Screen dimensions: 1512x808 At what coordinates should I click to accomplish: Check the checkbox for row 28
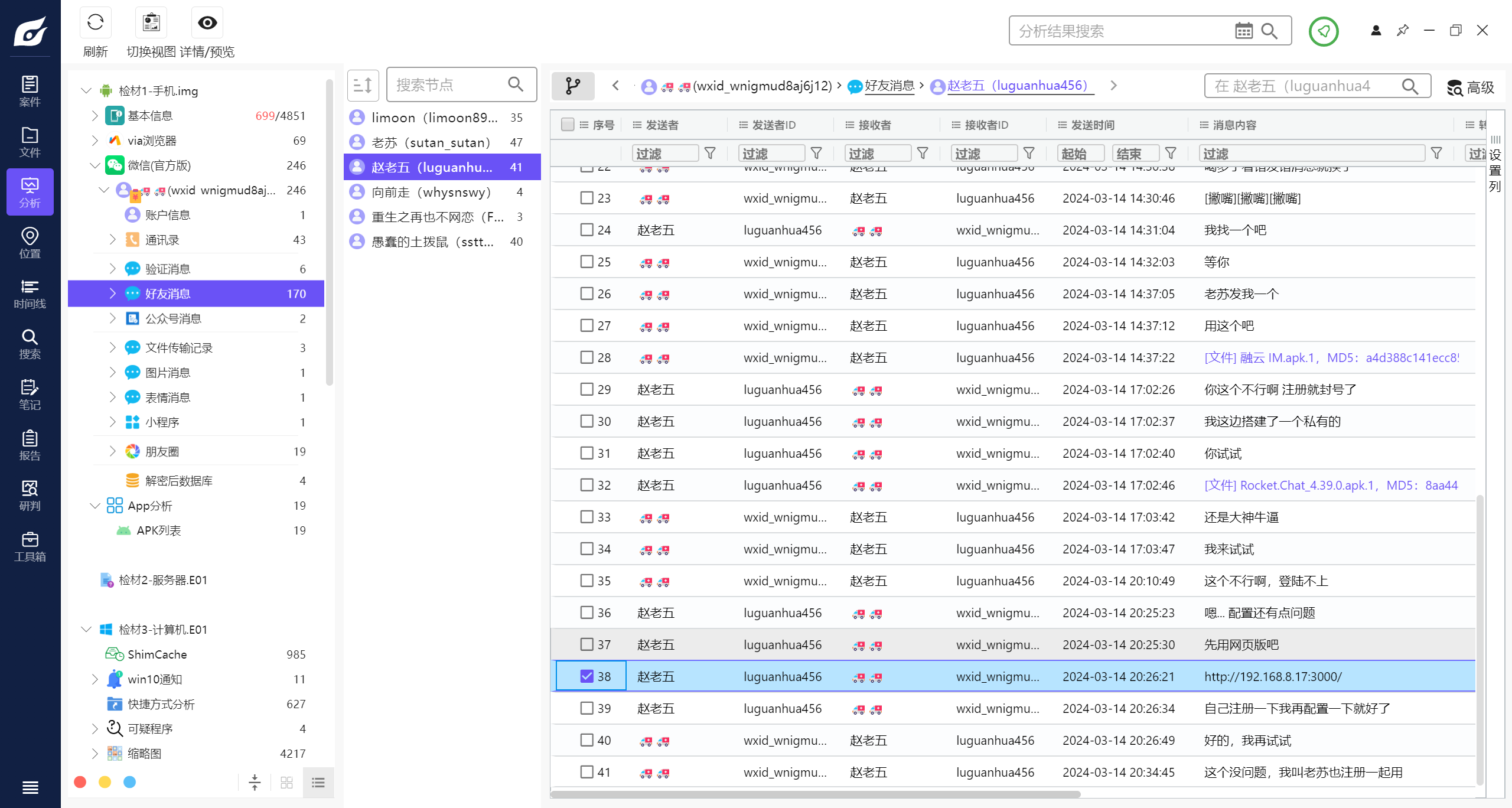pyautogui.click(x=586, y=357)
